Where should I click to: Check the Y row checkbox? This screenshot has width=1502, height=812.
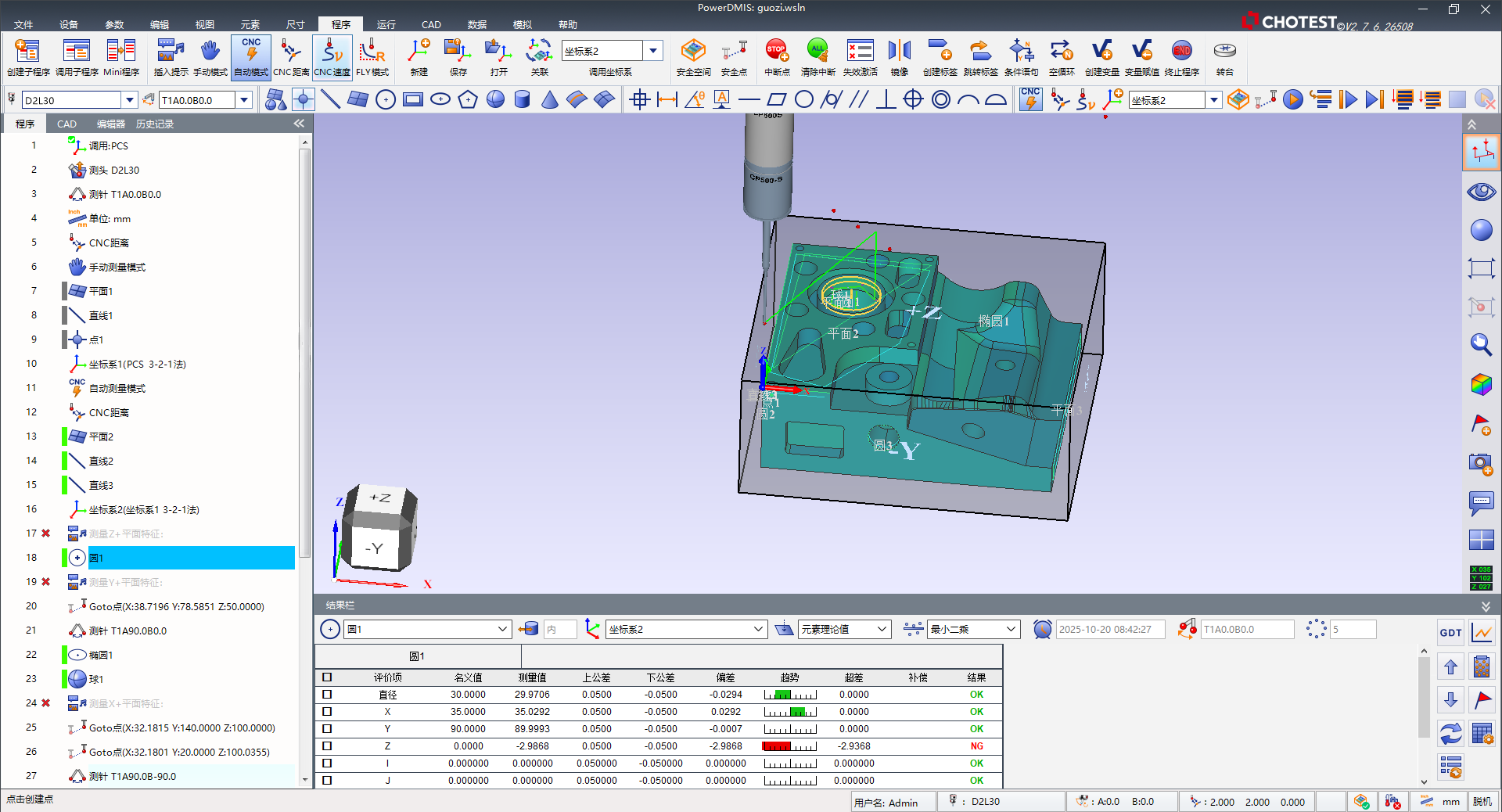(327, 729)
